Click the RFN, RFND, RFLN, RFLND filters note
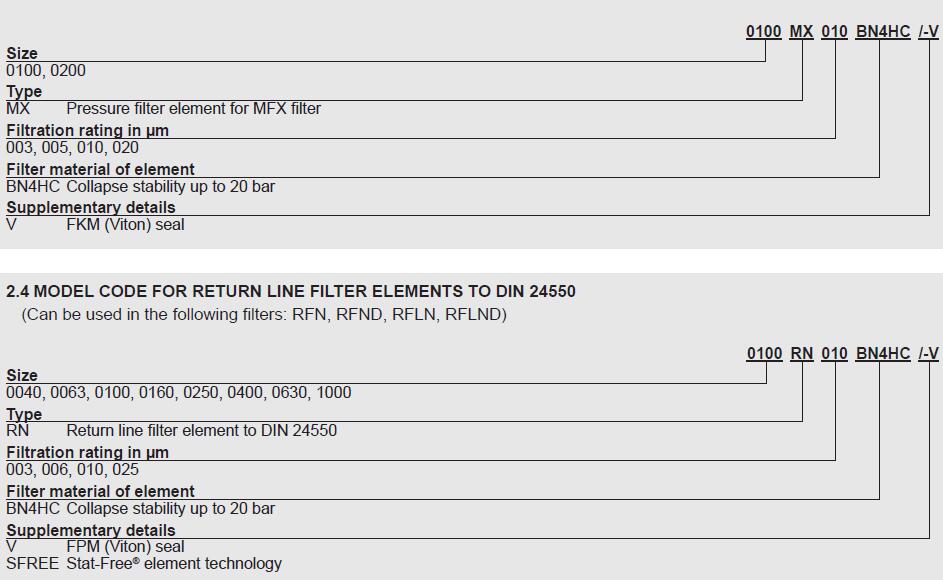Screen dimensions: 943x580 tap(264, 315)
